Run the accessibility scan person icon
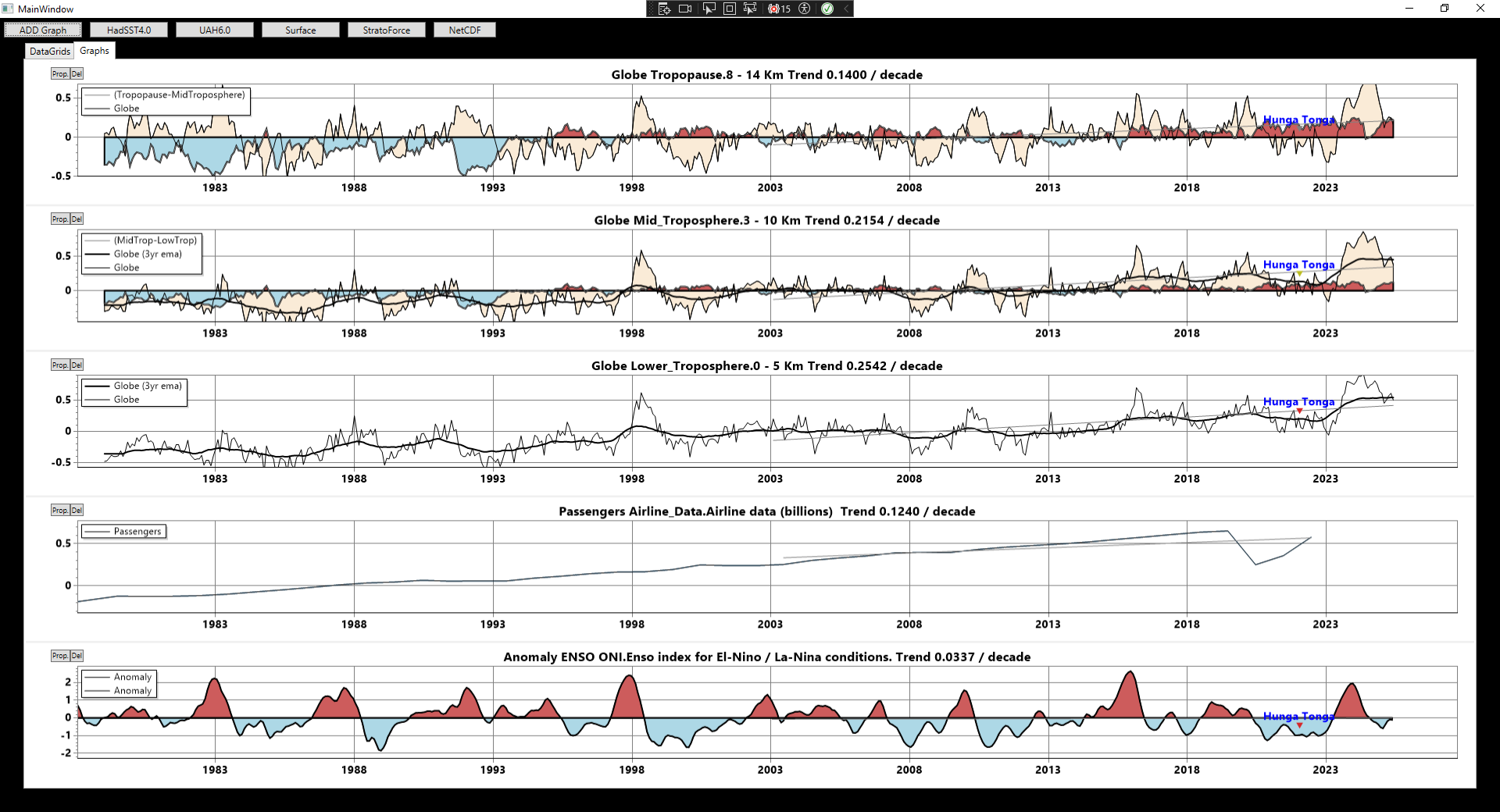1500x812 pixels. (804, 9)
